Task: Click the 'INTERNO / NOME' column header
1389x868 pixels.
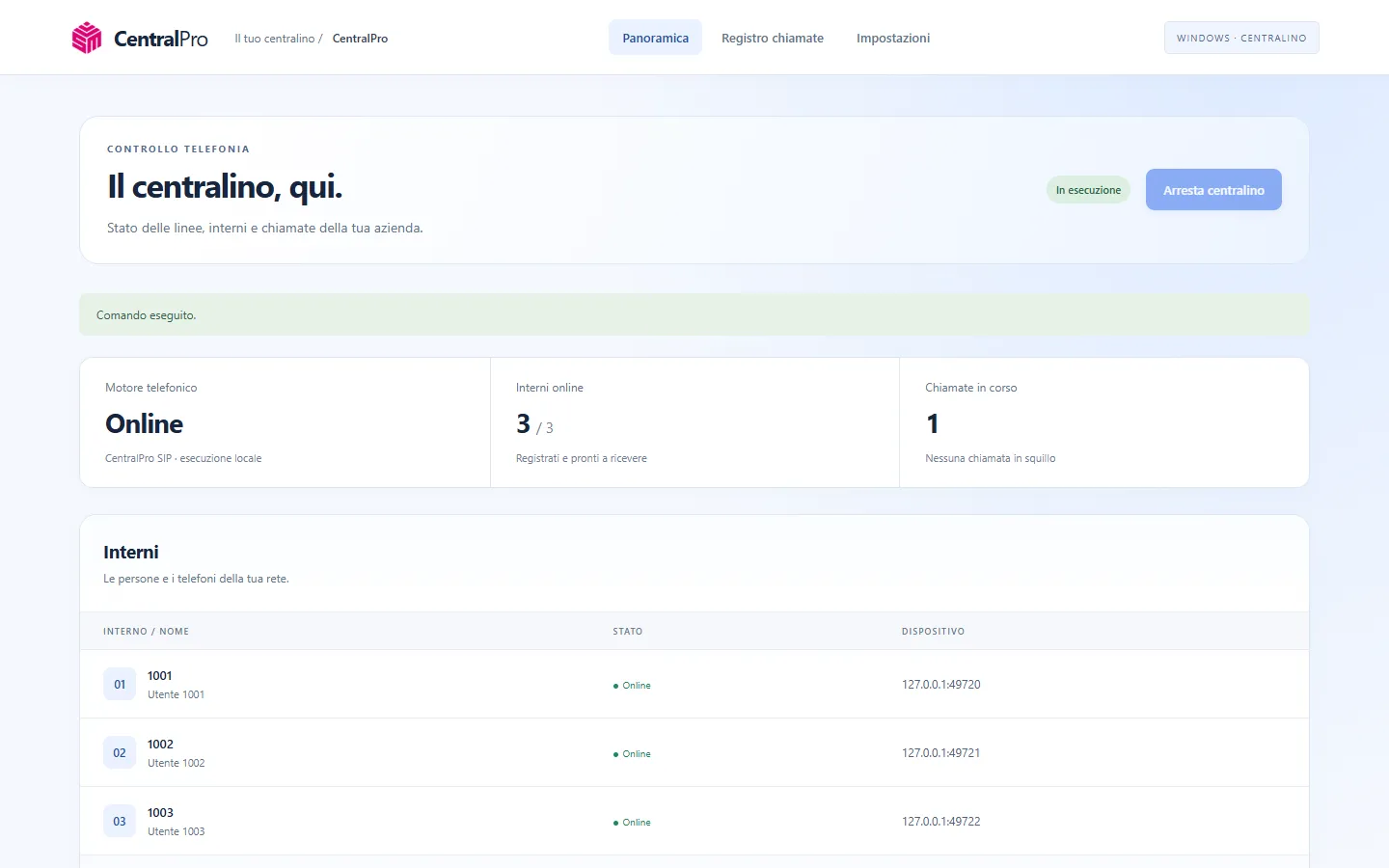Action: (x=146, y=632)
